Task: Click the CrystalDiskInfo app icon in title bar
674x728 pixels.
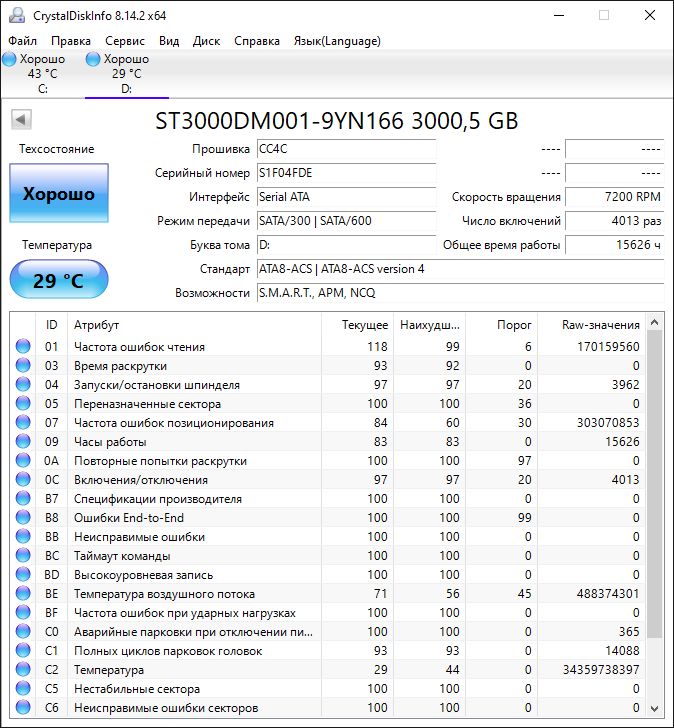Action: coord(13,15)
